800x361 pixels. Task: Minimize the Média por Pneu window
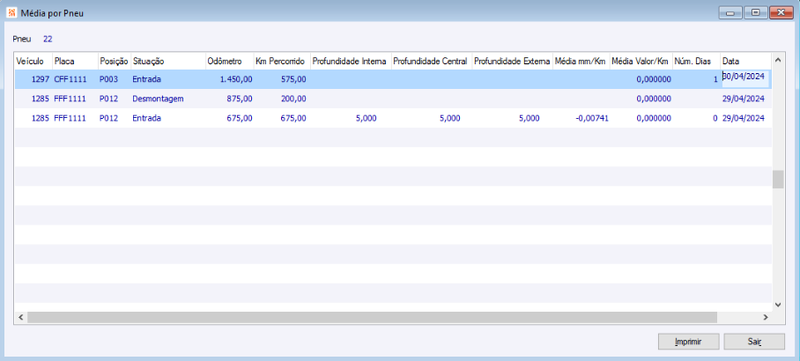point(731,13)
